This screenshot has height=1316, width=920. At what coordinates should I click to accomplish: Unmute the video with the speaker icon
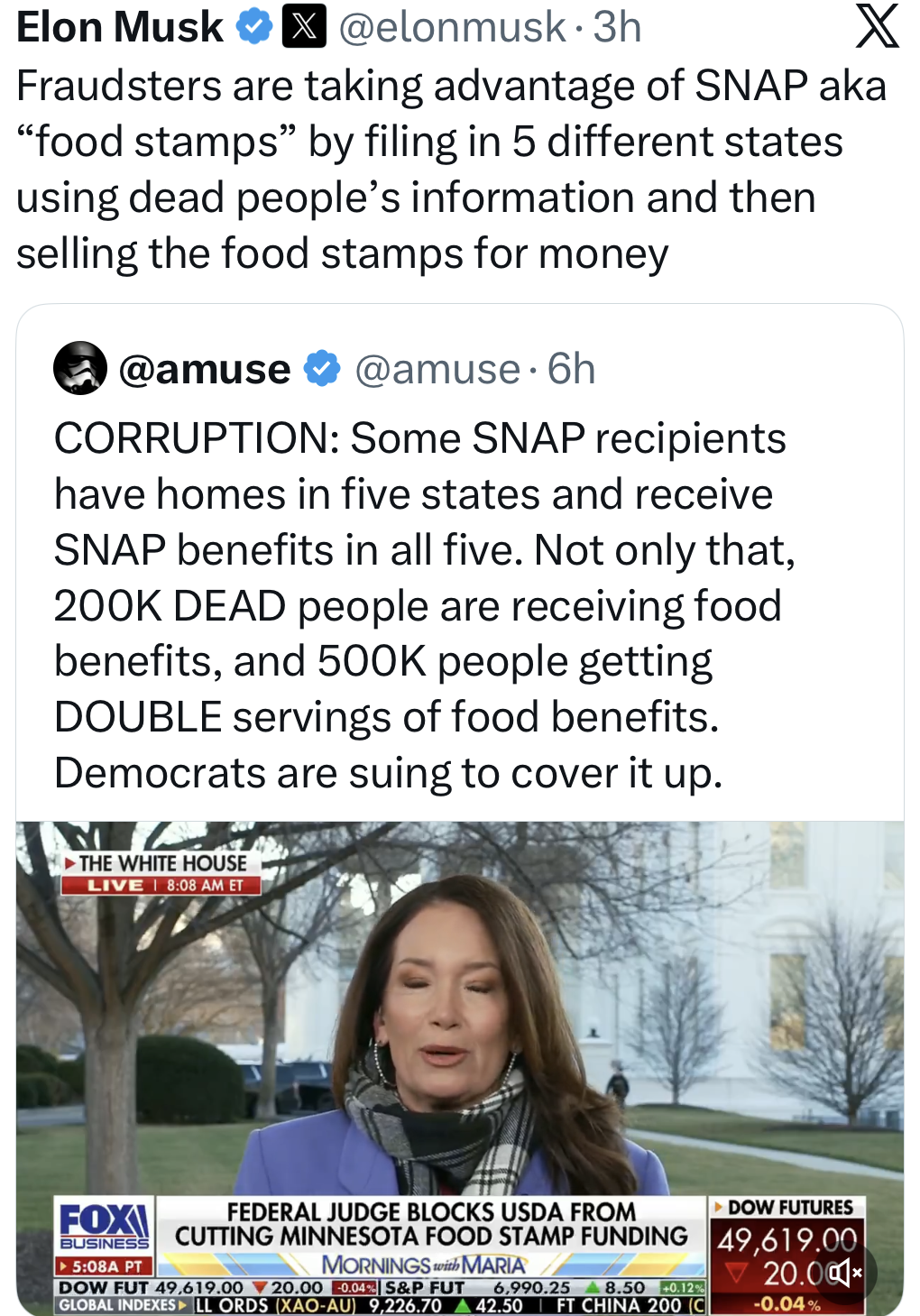(845, 1273)
